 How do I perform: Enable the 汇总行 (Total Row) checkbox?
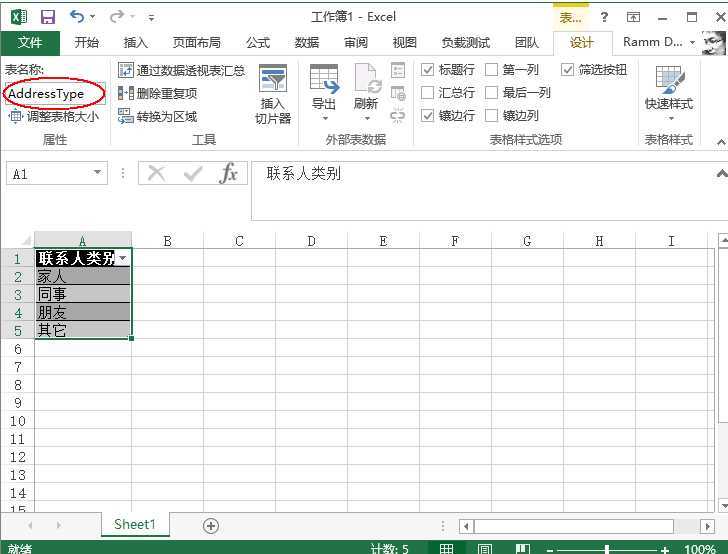pos(427,93)
